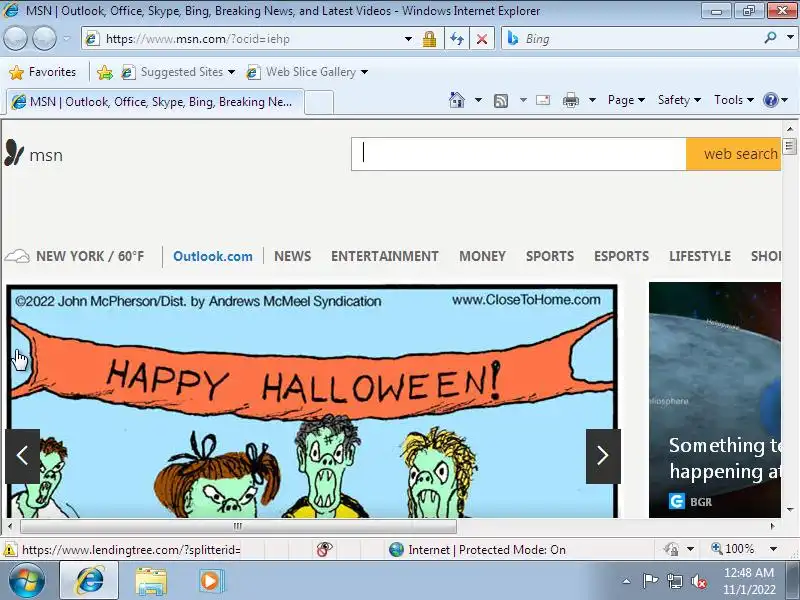The image size is (800, 600).
Task: Open Suggested Sites in favorites bar
Action: [x=178, y=72]
